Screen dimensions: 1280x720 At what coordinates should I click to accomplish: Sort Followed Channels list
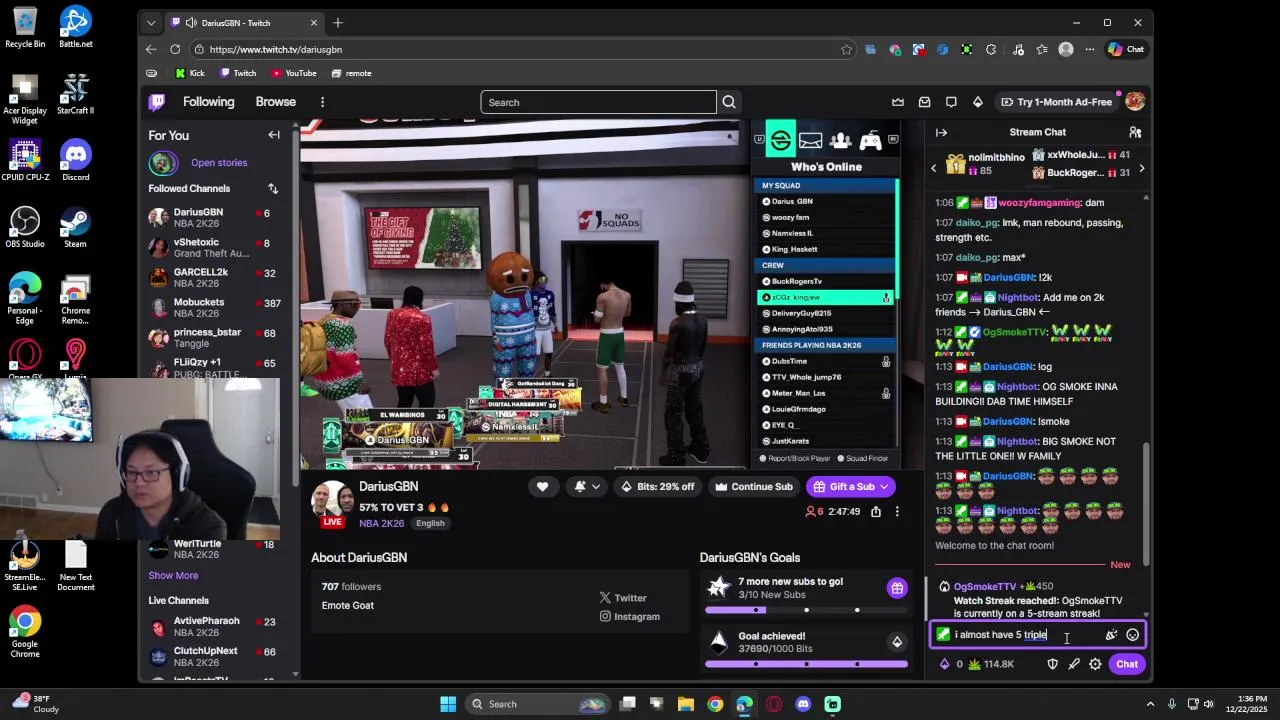pyautogui.click(x=273, y=188)
